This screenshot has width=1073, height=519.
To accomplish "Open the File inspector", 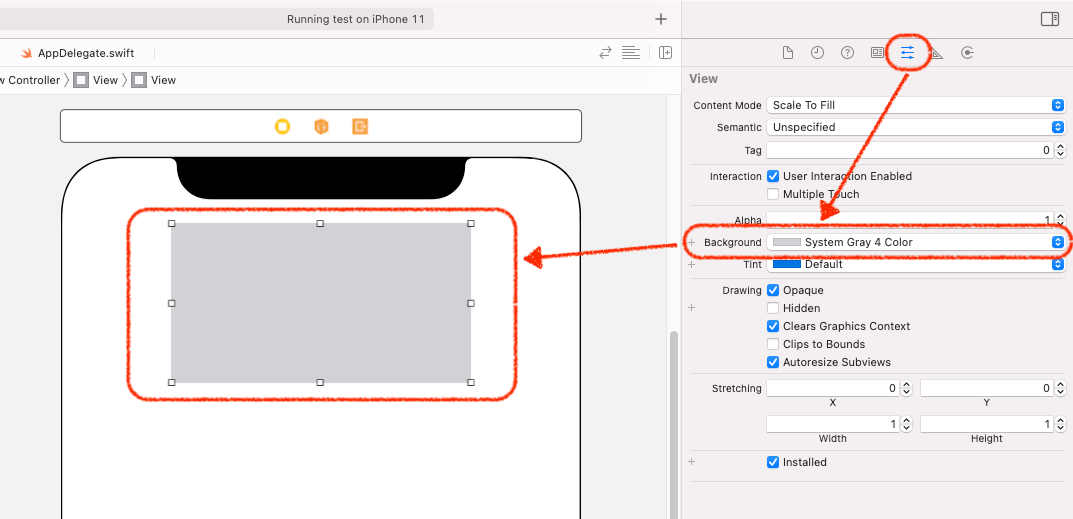I will click(788, 53).
